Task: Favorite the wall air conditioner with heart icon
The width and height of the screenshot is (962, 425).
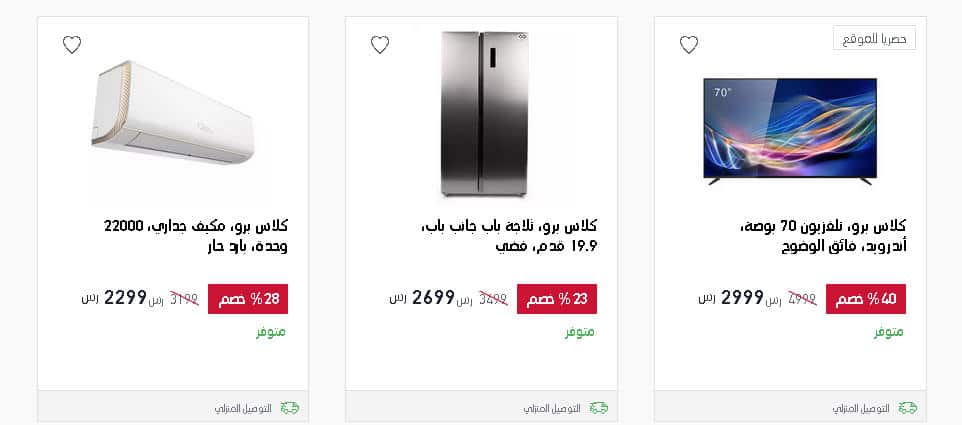Action: [x=72, y=45]
